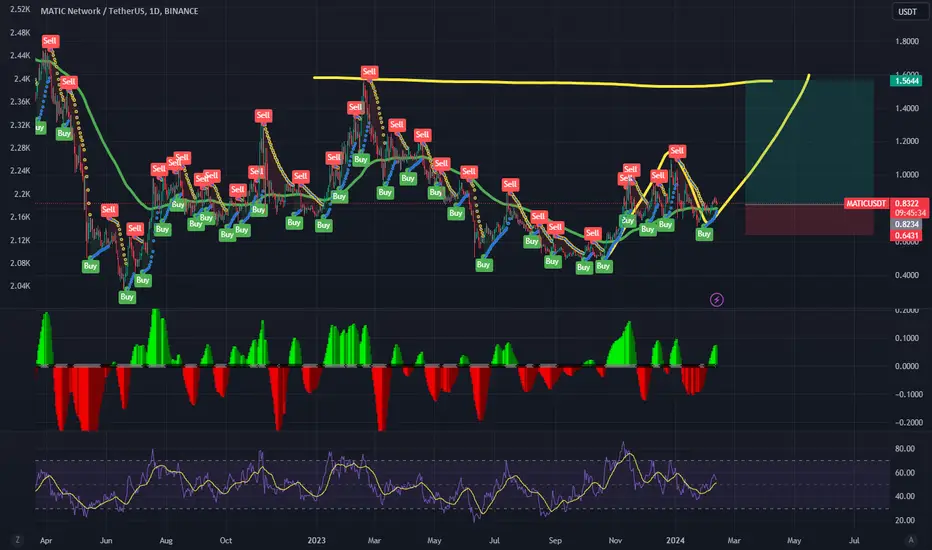Click the 2023 label on time axis
932x550 pixels.
(316, 540)
